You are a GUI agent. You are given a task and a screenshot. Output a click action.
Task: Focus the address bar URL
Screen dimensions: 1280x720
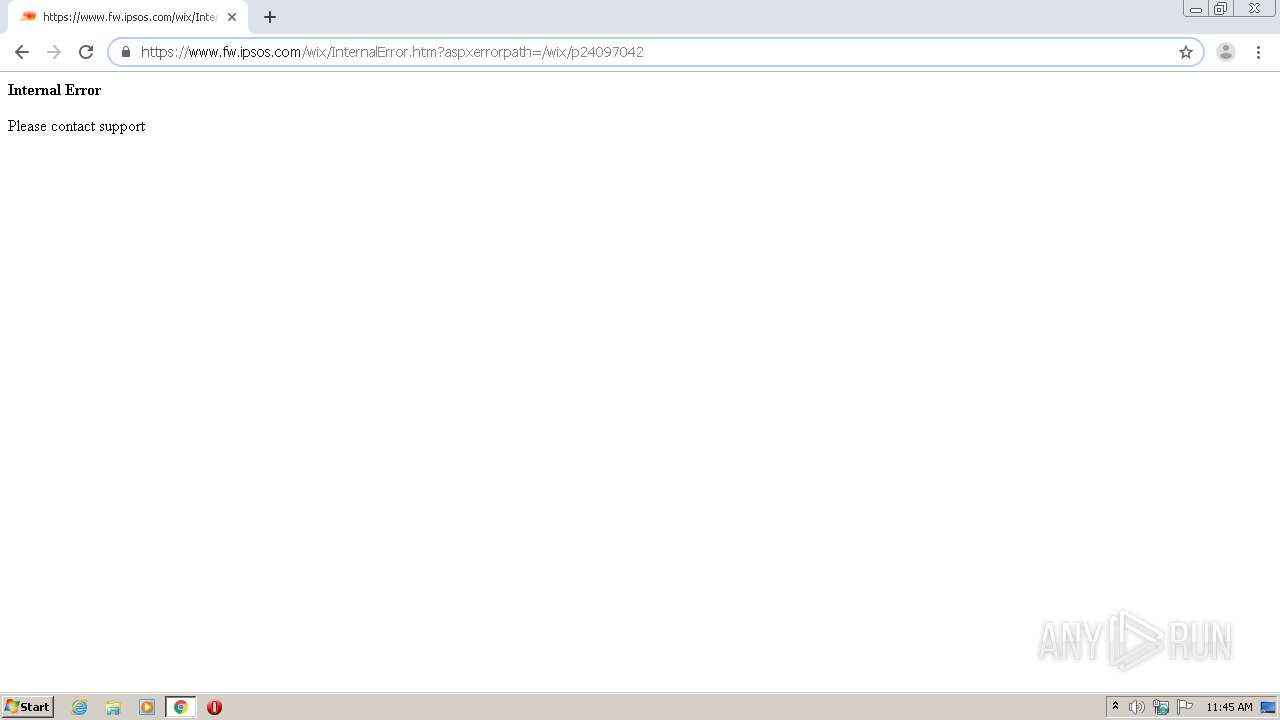[655, 52]
